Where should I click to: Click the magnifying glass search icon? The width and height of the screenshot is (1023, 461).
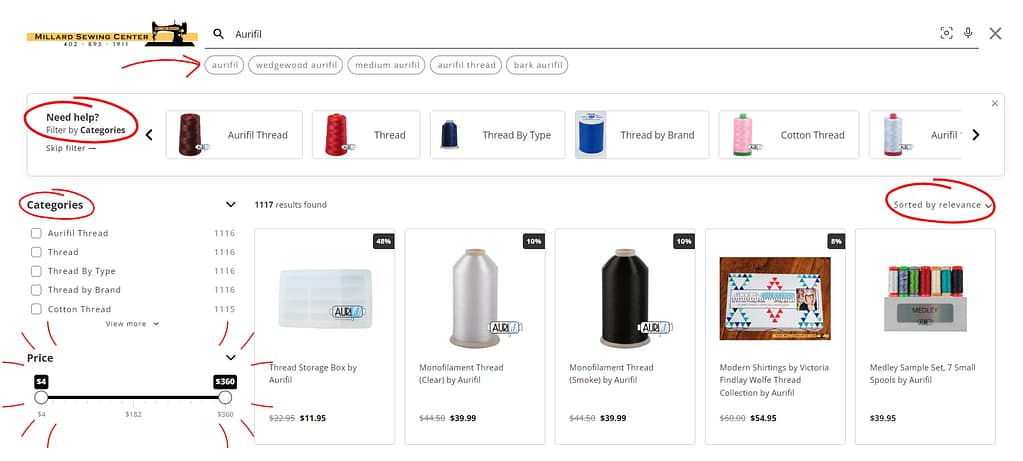pos(219,34)
